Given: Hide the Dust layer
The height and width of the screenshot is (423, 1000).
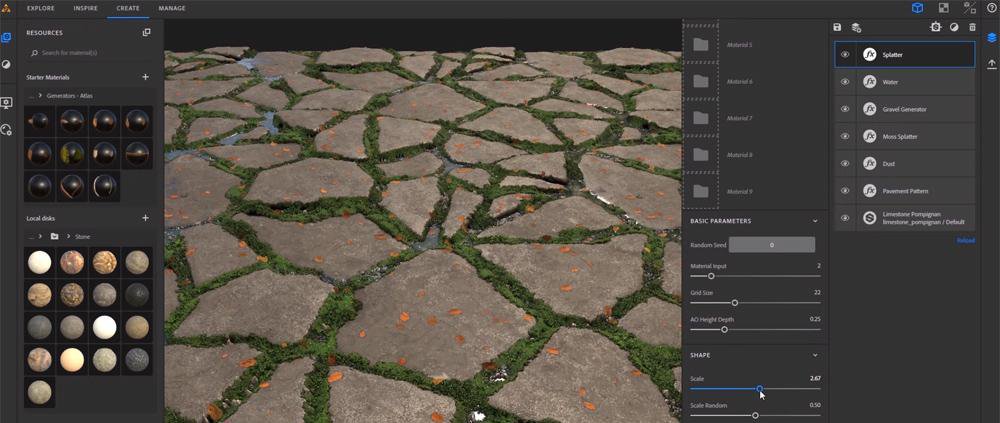Looking at the screenshot, I should click(x=845, y=163).
